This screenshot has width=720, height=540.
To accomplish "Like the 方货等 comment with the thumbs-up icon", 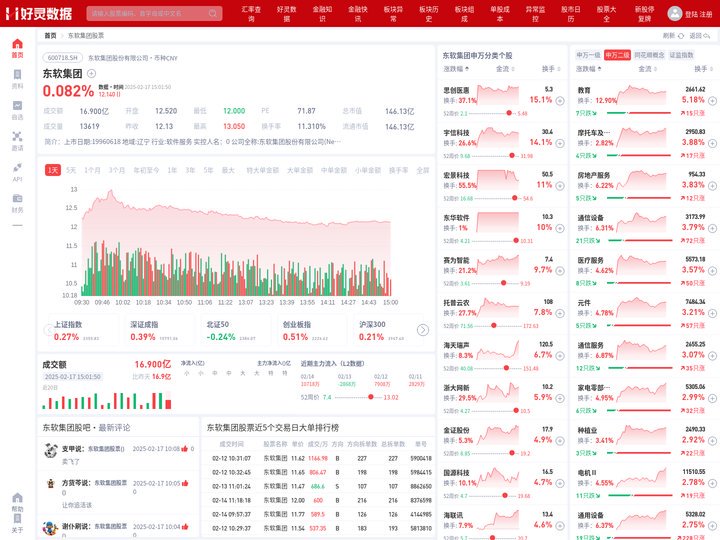I will [185, 483].
